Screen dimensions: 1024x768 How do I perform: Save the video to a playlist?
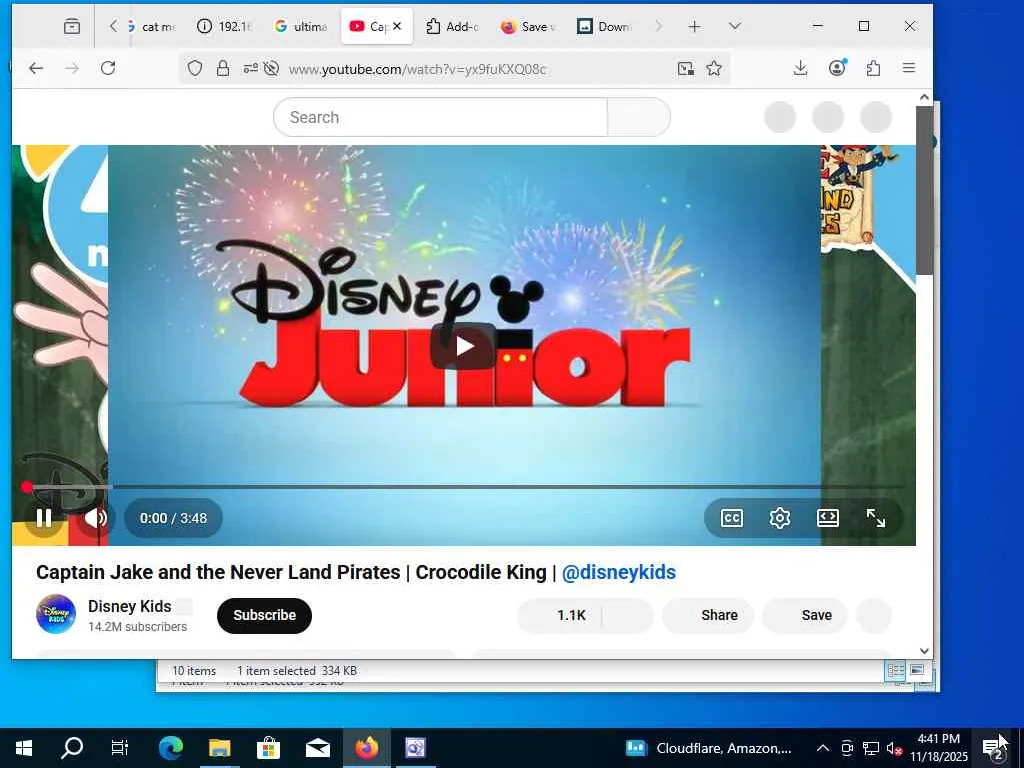pos(805,615)
